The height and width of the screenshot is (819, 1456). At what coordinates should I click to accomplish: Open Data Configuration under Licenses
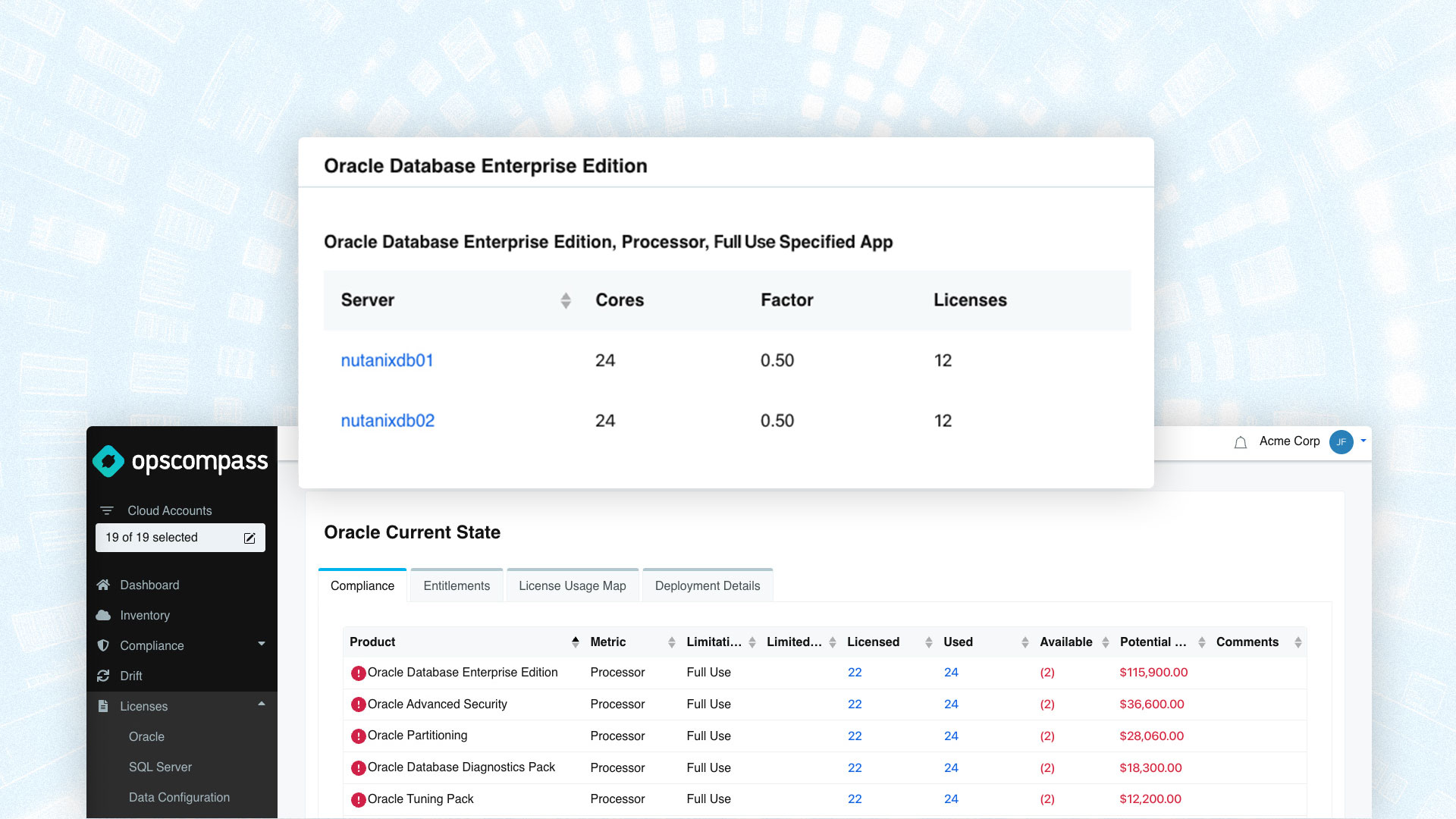(x=179, y=797)
